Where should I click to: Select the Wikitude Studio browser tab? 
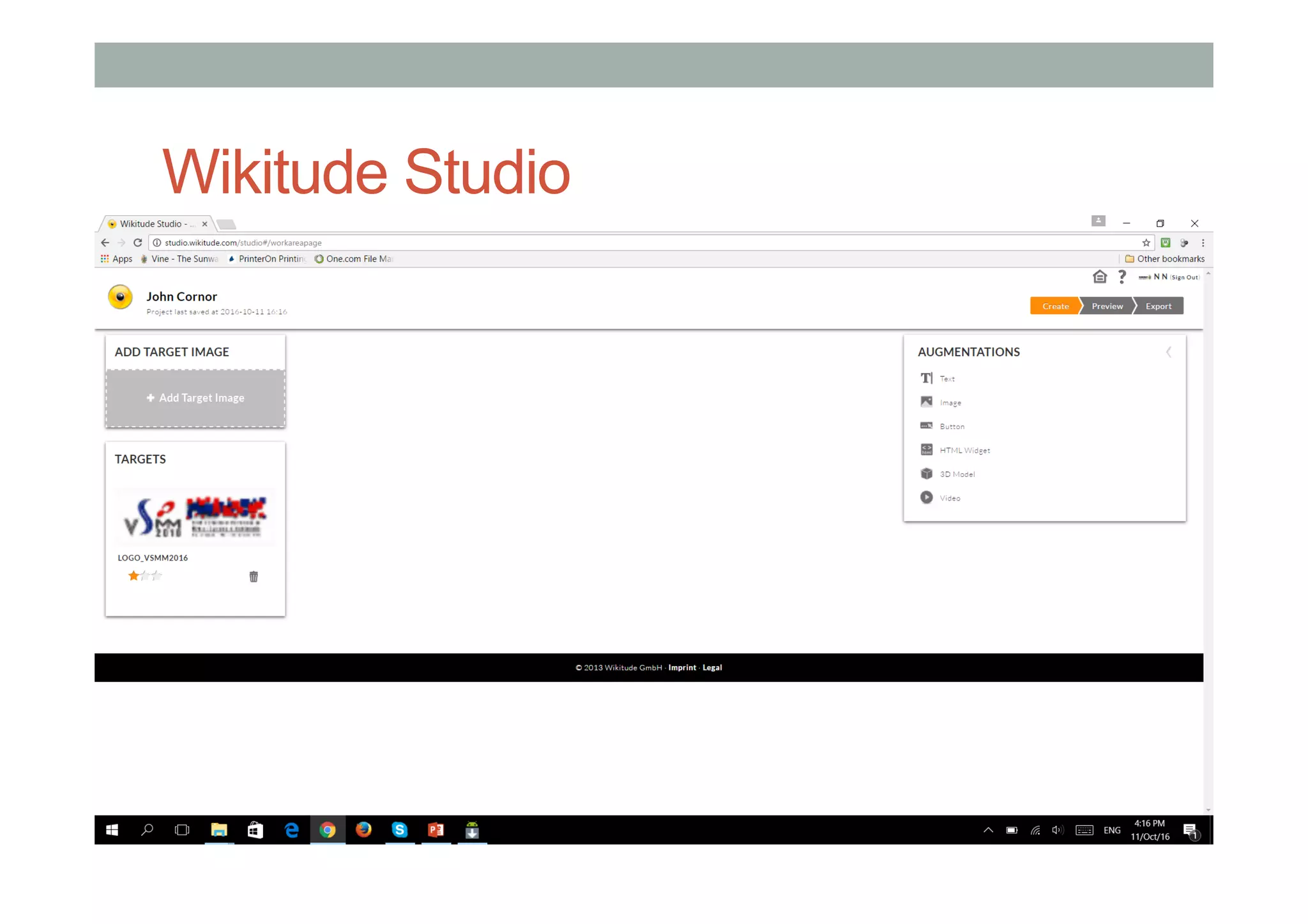pyautogui.click(x=156, y=223)
